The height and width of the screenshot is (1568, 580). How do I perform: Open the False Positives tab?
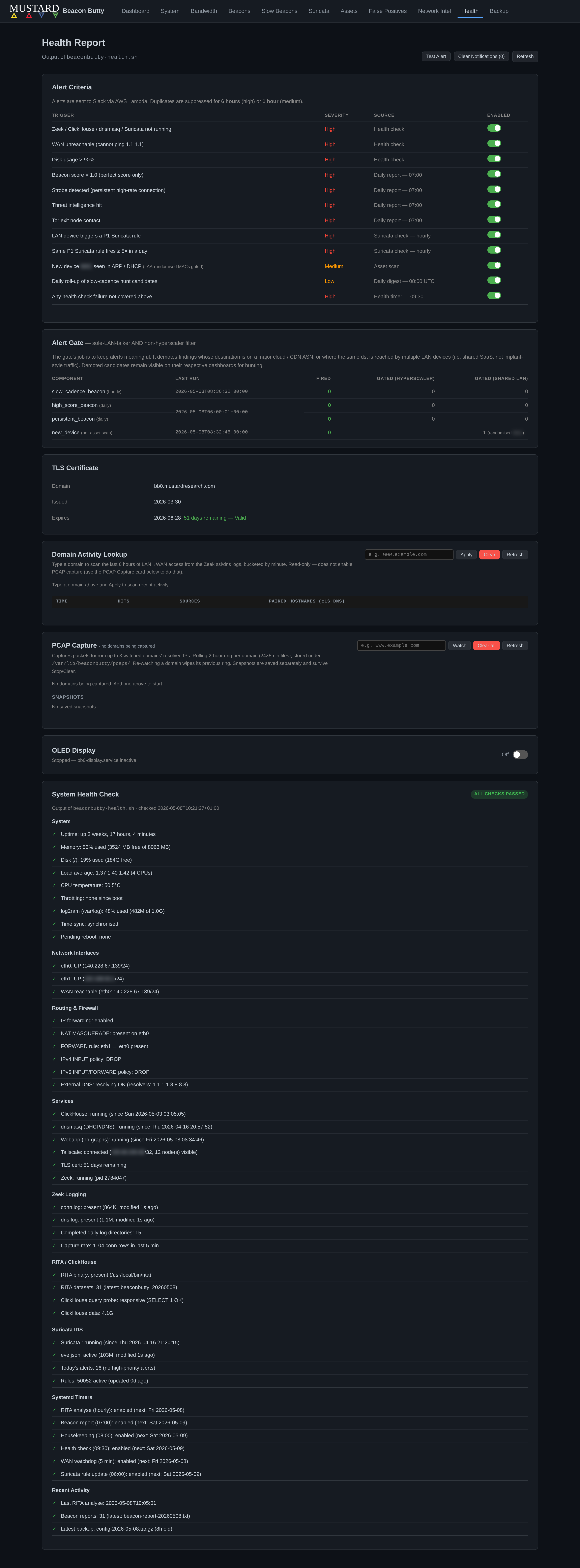387,11
